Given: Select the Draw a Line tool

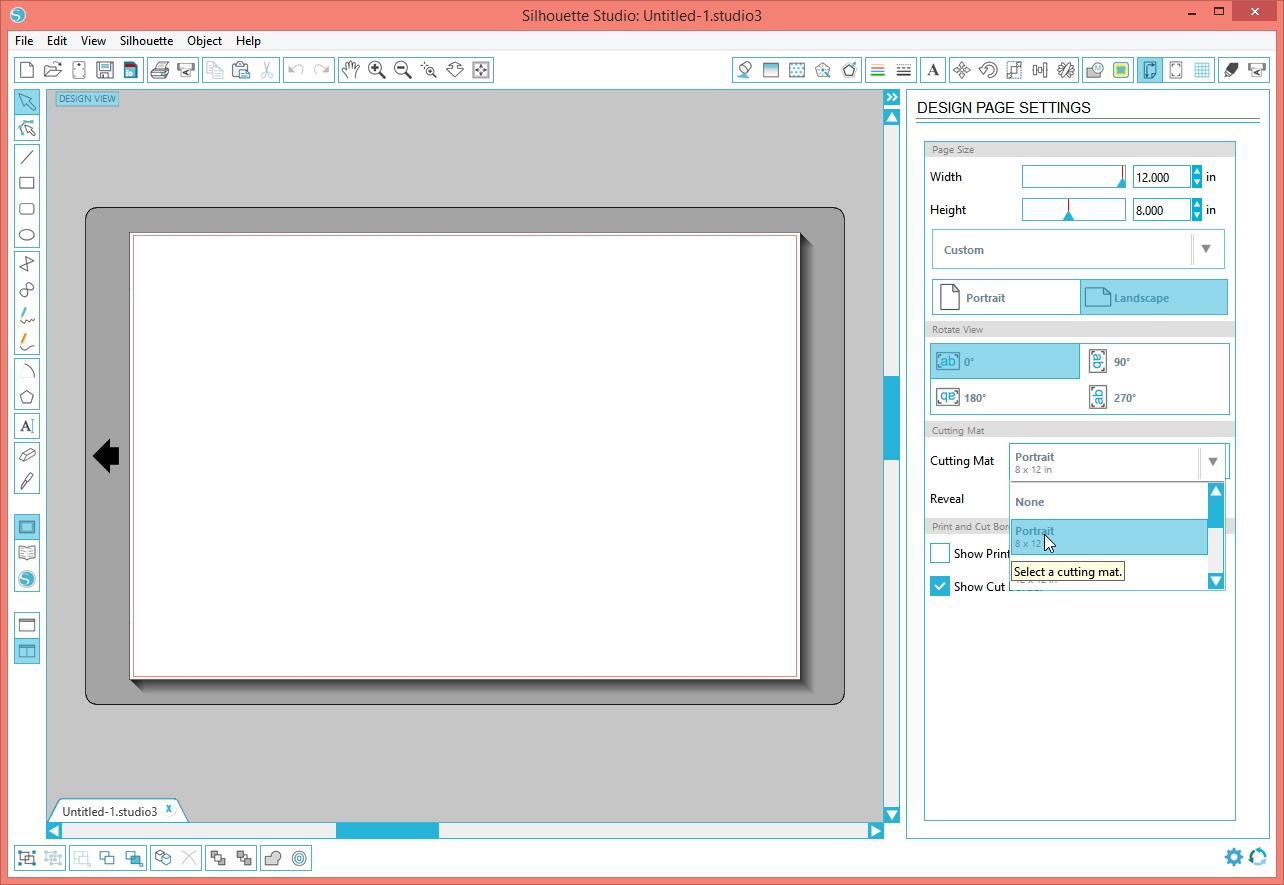Looking at the screenshot, I should 28,157.
